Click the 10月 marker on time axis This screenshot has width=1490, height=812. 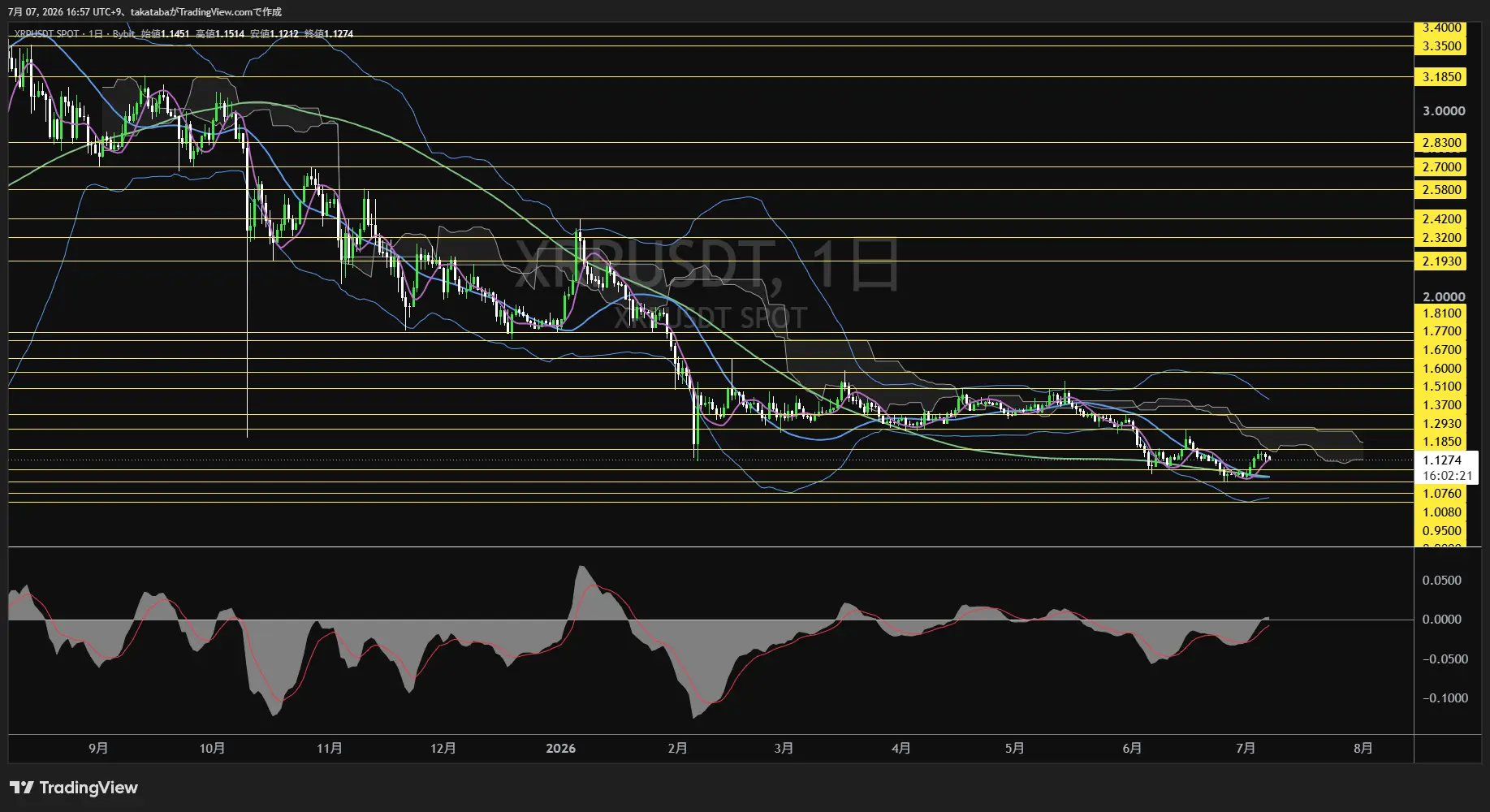212,749
